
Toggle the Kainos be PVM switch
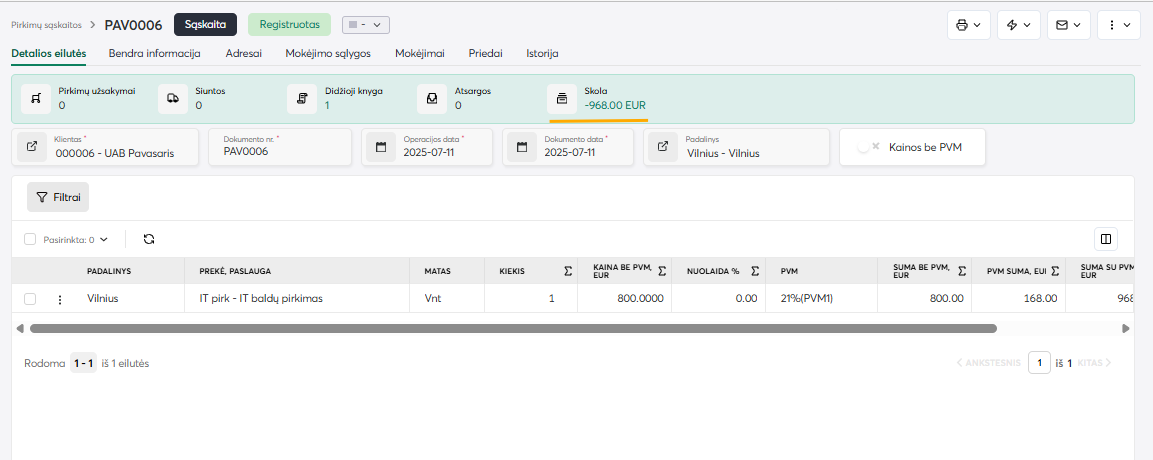868,147
